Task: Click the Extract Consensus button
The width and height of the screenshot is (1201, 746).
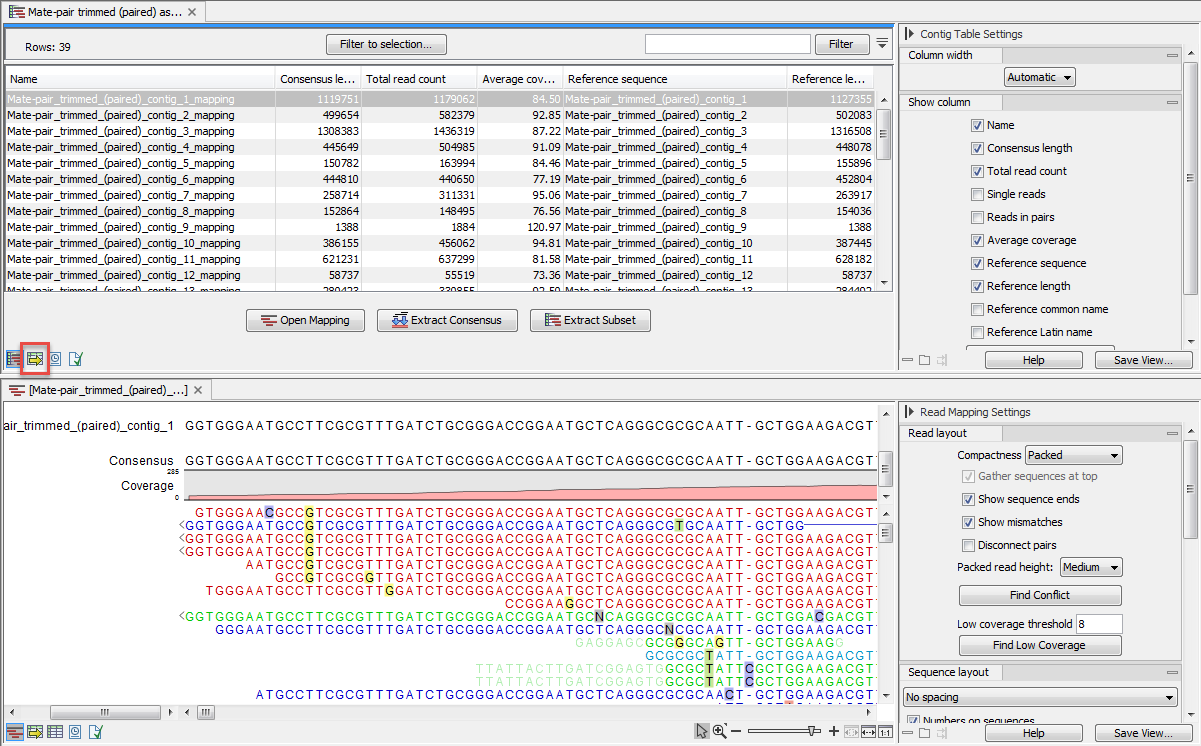Action: pyautogui.click(x=446, y=320)
